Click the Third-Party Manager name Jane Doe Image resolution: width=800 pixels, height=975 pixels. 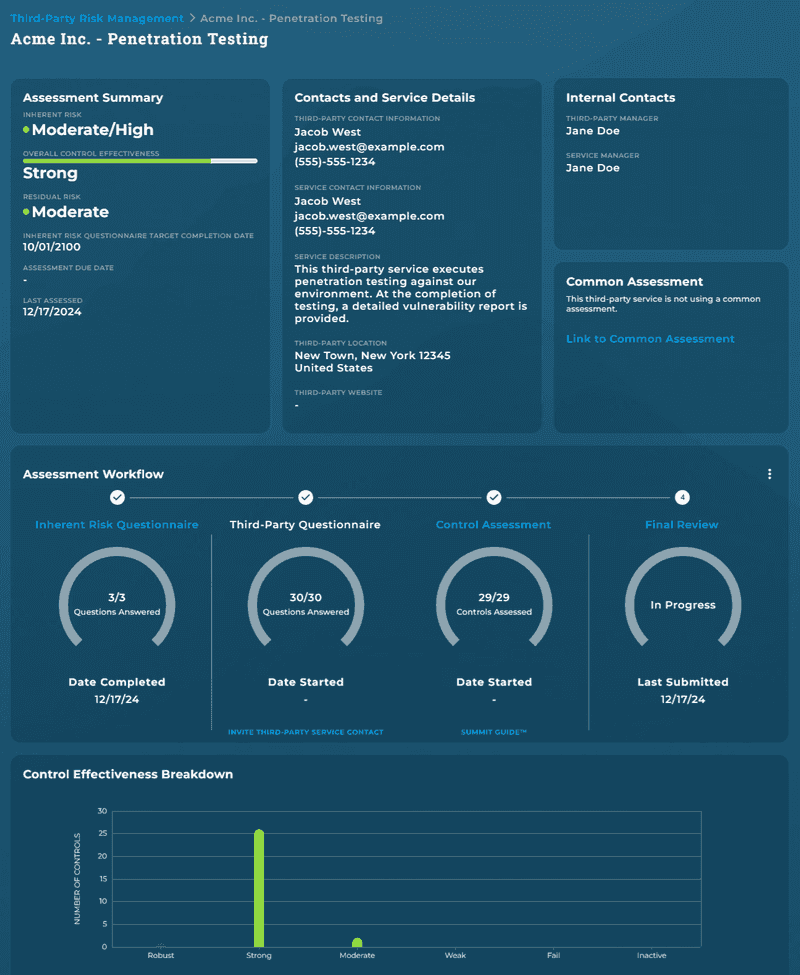(592, 131)
